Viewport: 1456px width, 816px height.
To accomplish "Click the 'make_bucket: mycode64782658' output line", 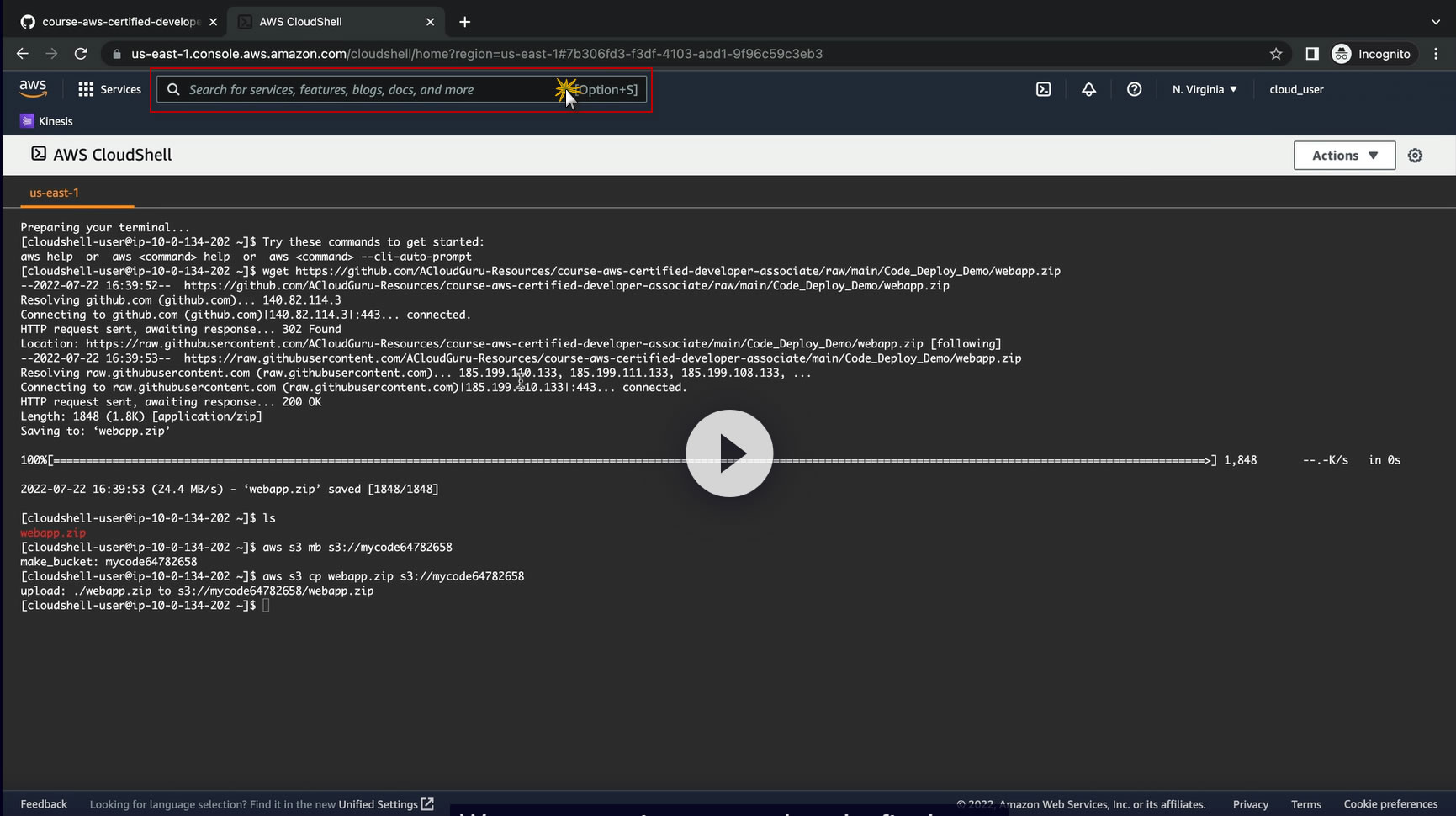I will point(109,562).
